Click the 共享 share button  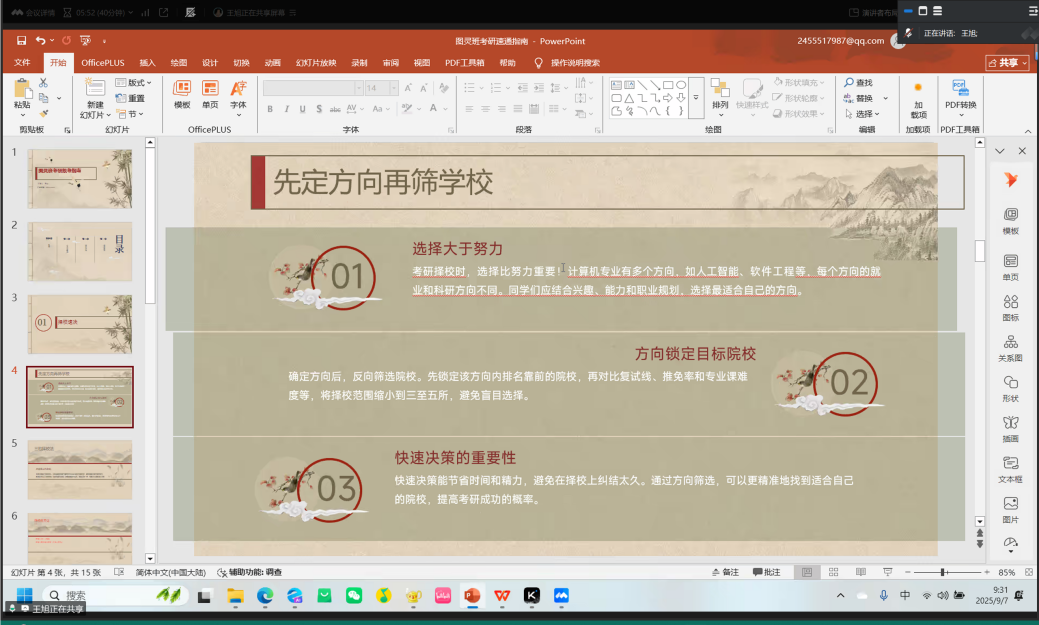(1008, 62)
